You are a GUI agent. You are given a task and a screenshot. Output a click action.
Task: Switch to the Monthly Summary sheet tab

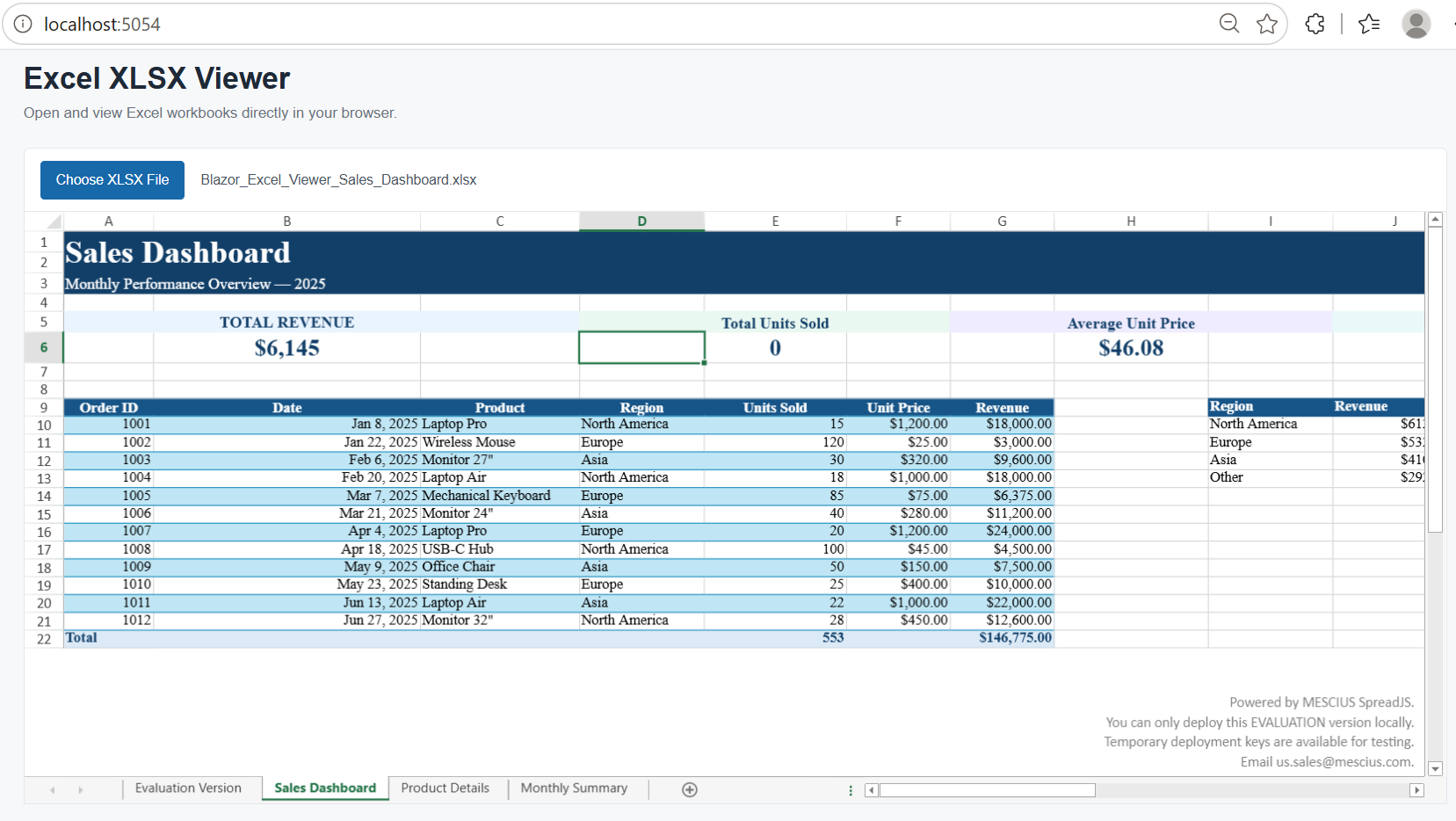574,788
